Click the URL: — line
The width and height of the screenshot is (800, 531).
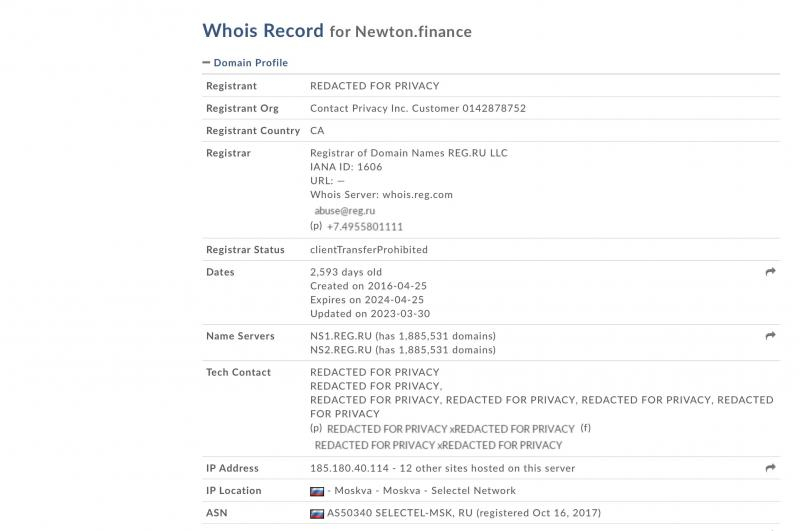(327, 181)
